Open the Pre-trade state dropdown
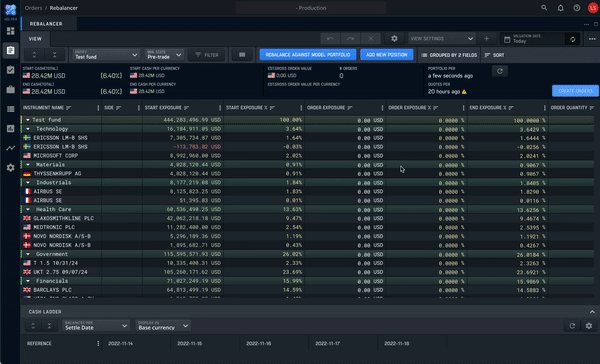This screenshot has width=600, height=364. coord(164,55)
